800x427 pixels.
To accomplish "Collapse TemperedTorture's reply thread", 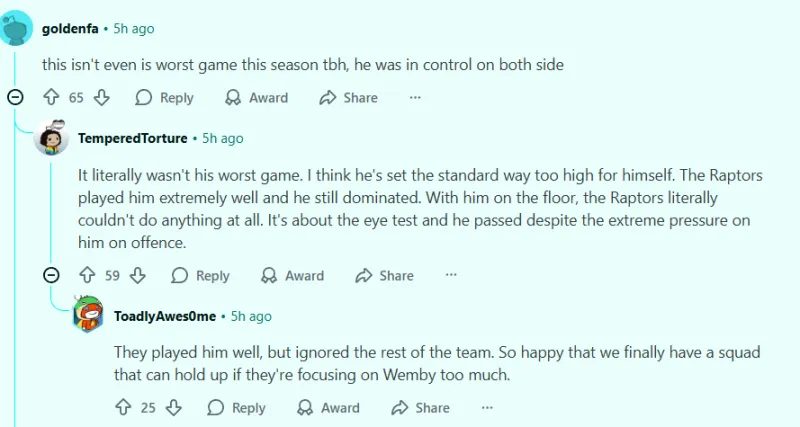I will pyautogui.click(x=51, y=275).
